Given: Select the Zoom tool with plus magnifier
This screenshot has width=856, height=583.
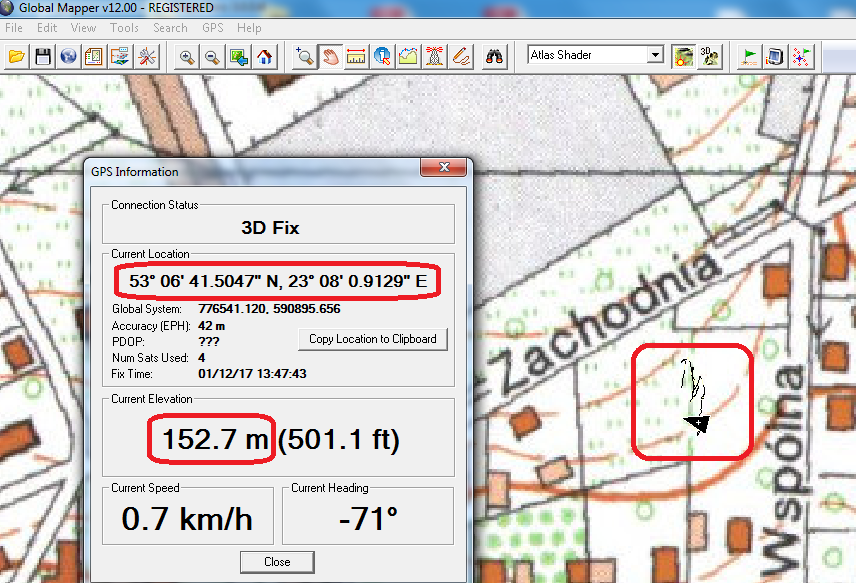Looking at the screenshot, I should (304, 56).
